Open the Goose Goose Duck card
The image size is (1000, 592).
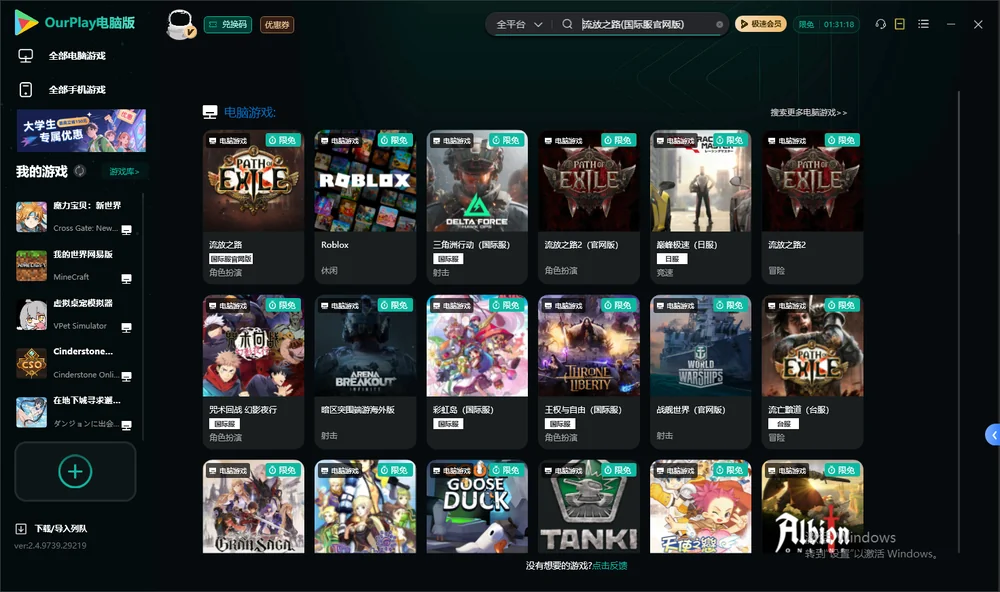[x=477, y=507]
